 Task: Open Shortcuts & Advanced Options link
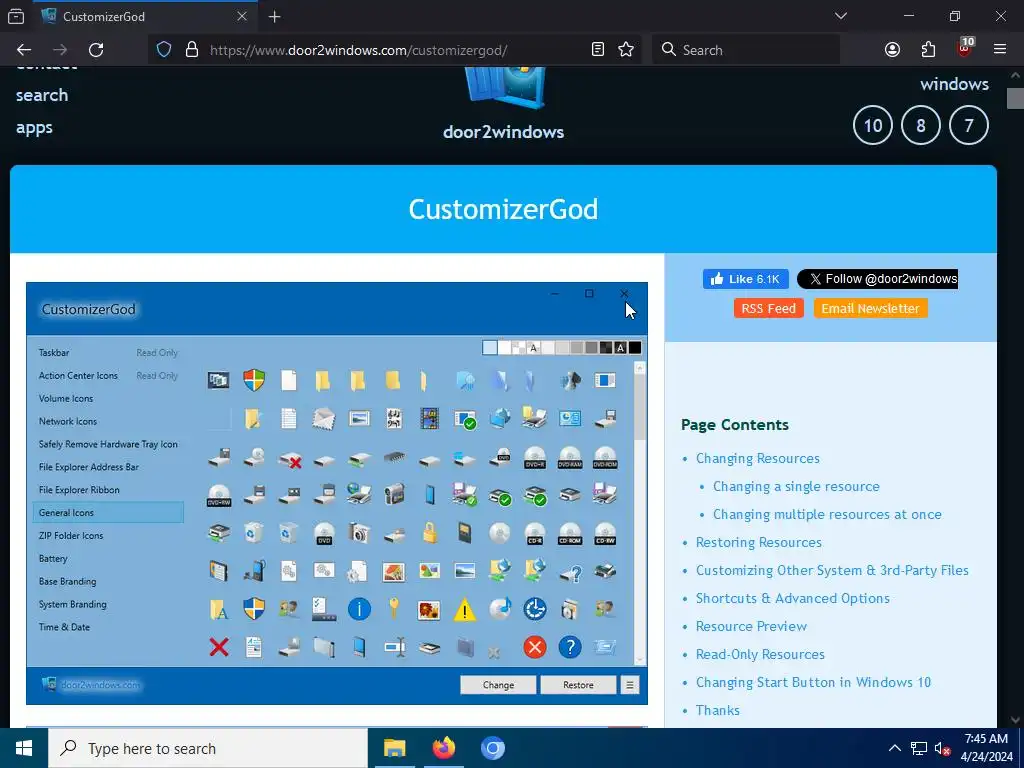pos(793,599)
